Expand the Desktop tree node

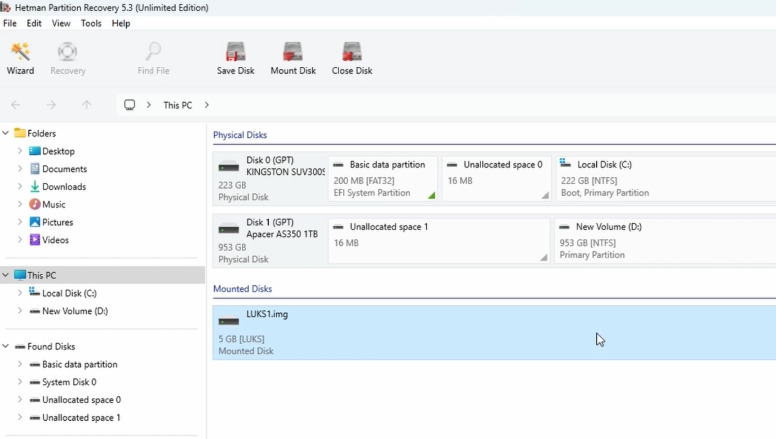pyautogui.click(x=20, y=151)
